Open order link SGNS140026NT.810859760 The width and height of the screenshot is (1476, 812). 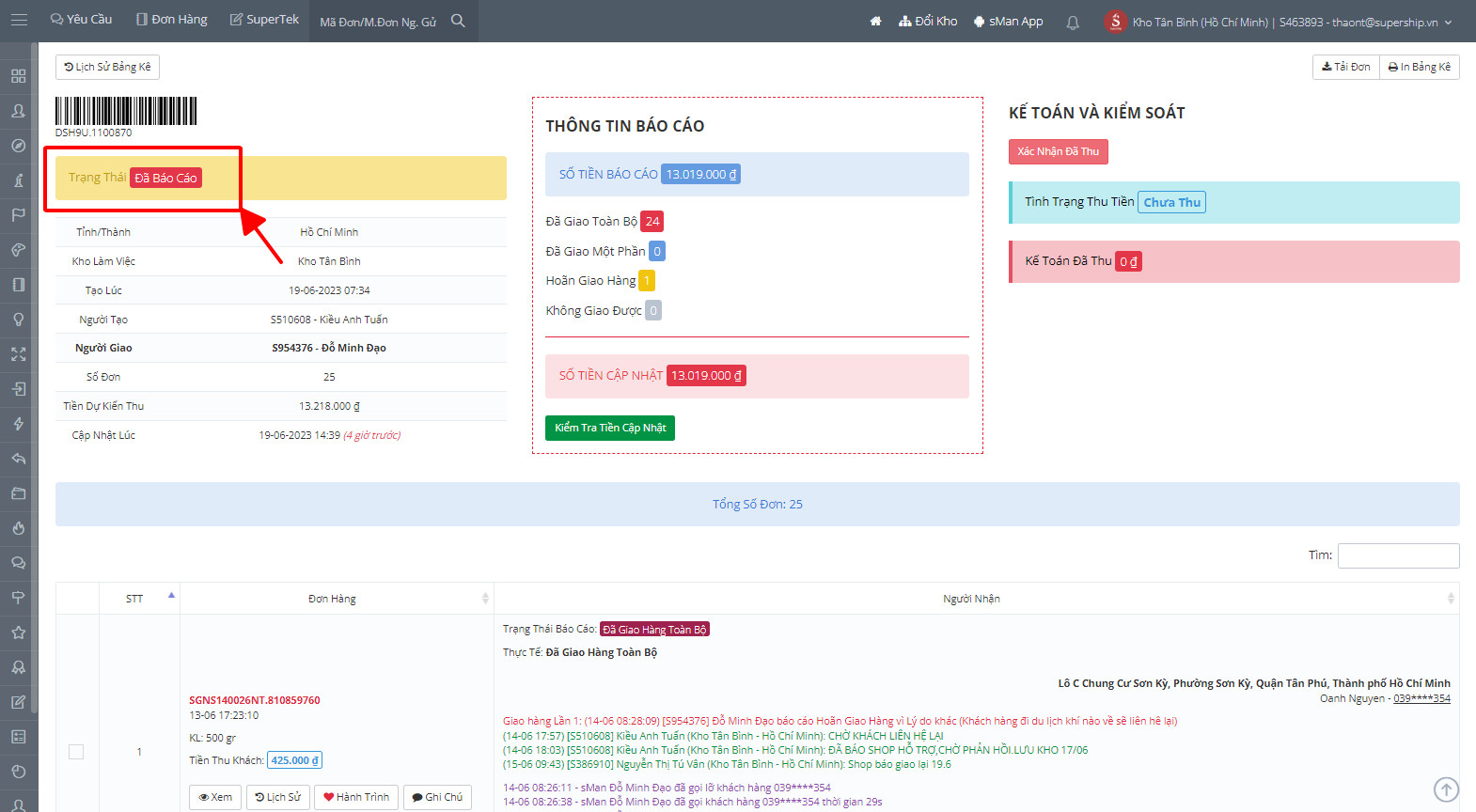[x=255, y=700]
